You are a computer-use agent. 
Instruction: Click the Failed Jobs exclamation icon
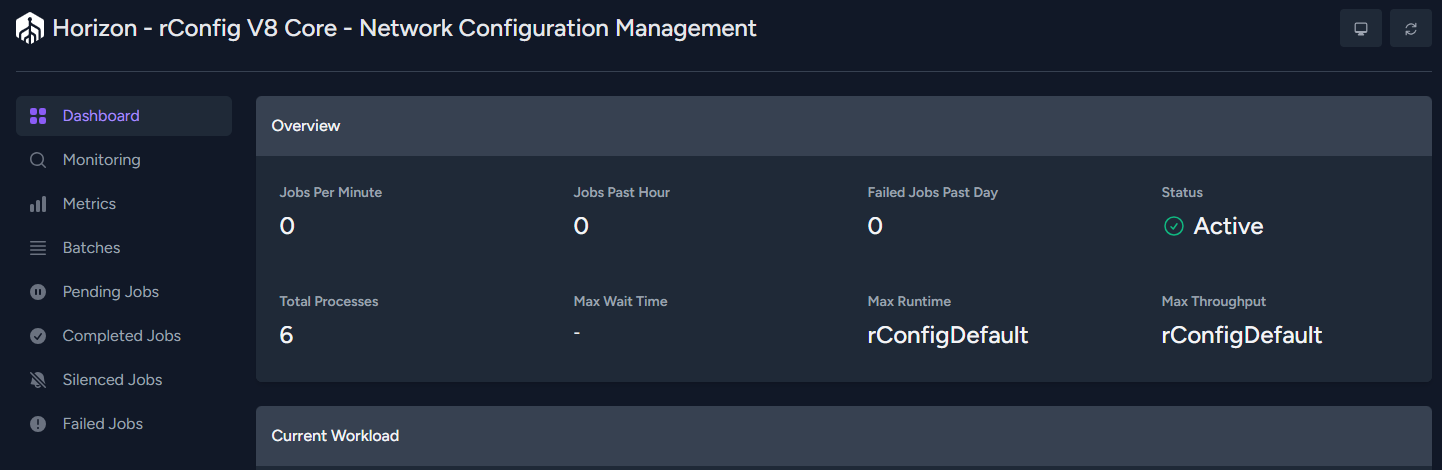point(38,424)
